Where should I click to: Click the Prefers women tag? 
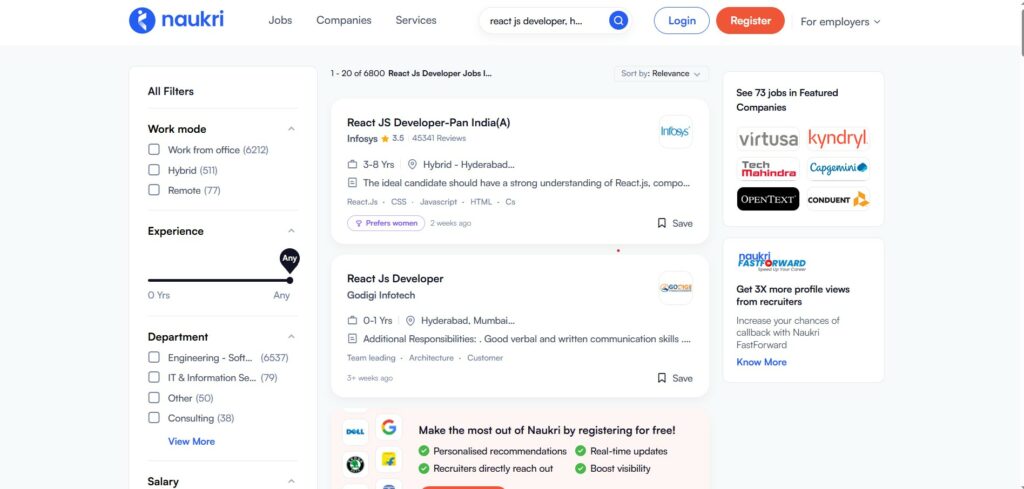point(386,223)
